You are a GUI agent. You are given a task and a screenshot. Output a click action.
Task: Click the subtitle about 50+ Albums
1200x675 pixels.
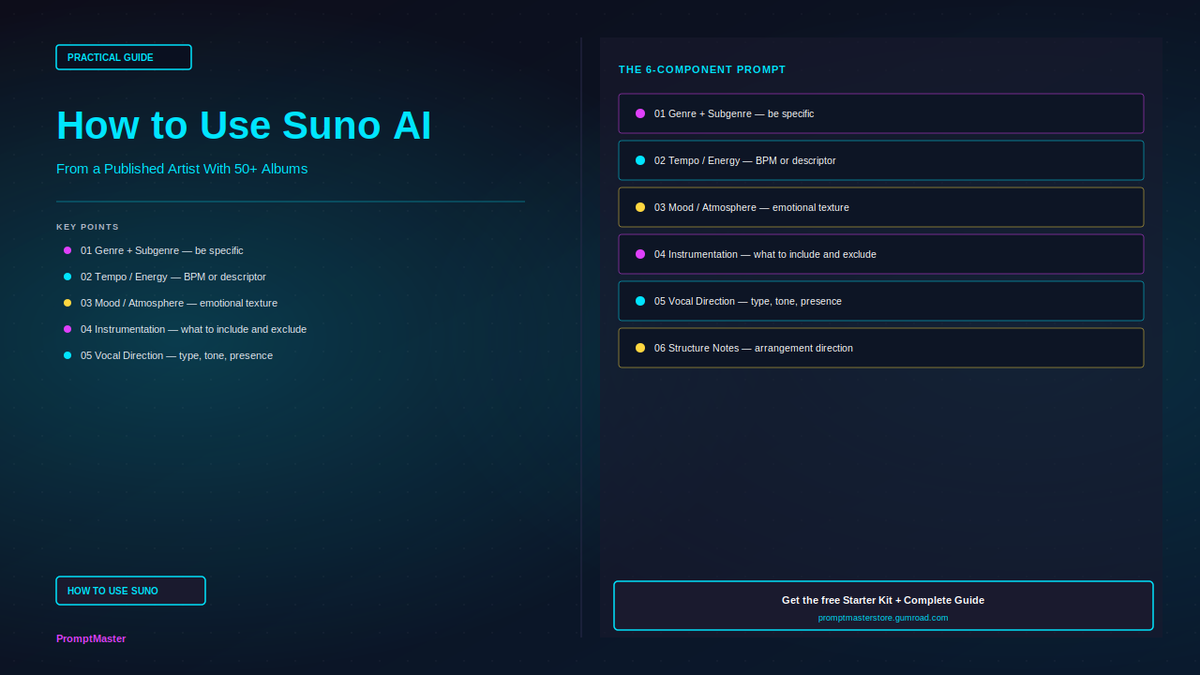[x=182, y=169]
